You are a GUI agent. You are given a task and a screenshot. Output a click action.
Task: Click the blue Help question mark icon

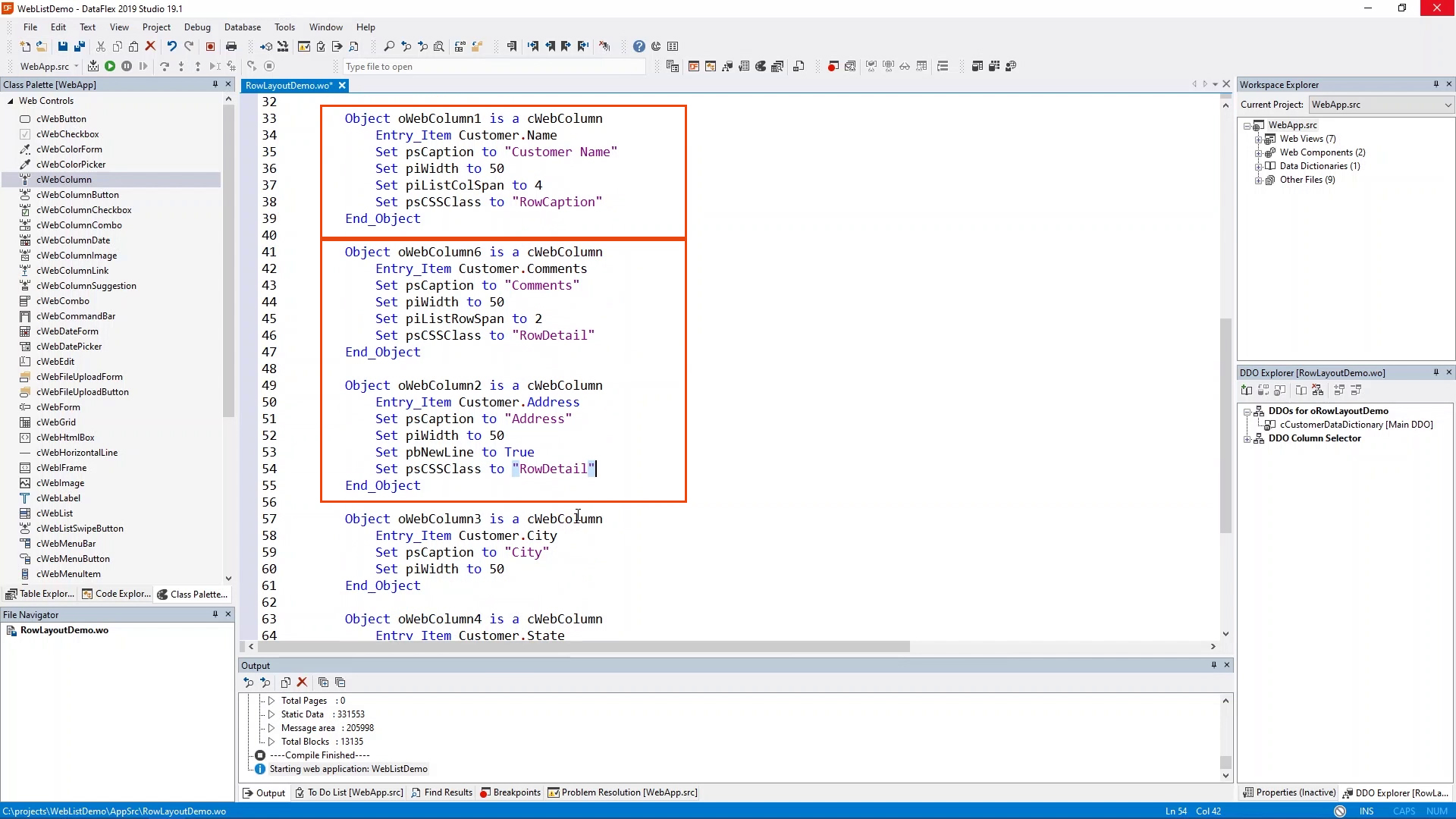pos(639,46)
